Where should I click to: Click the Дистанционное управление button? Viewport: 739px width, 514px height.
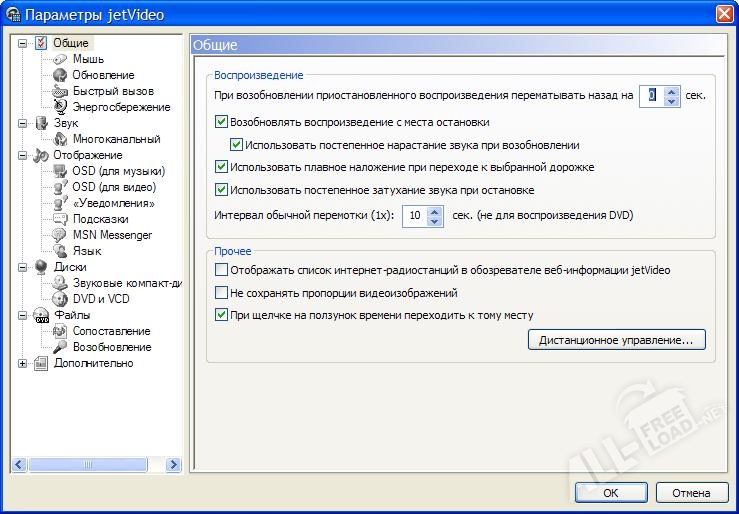[616, 341]
